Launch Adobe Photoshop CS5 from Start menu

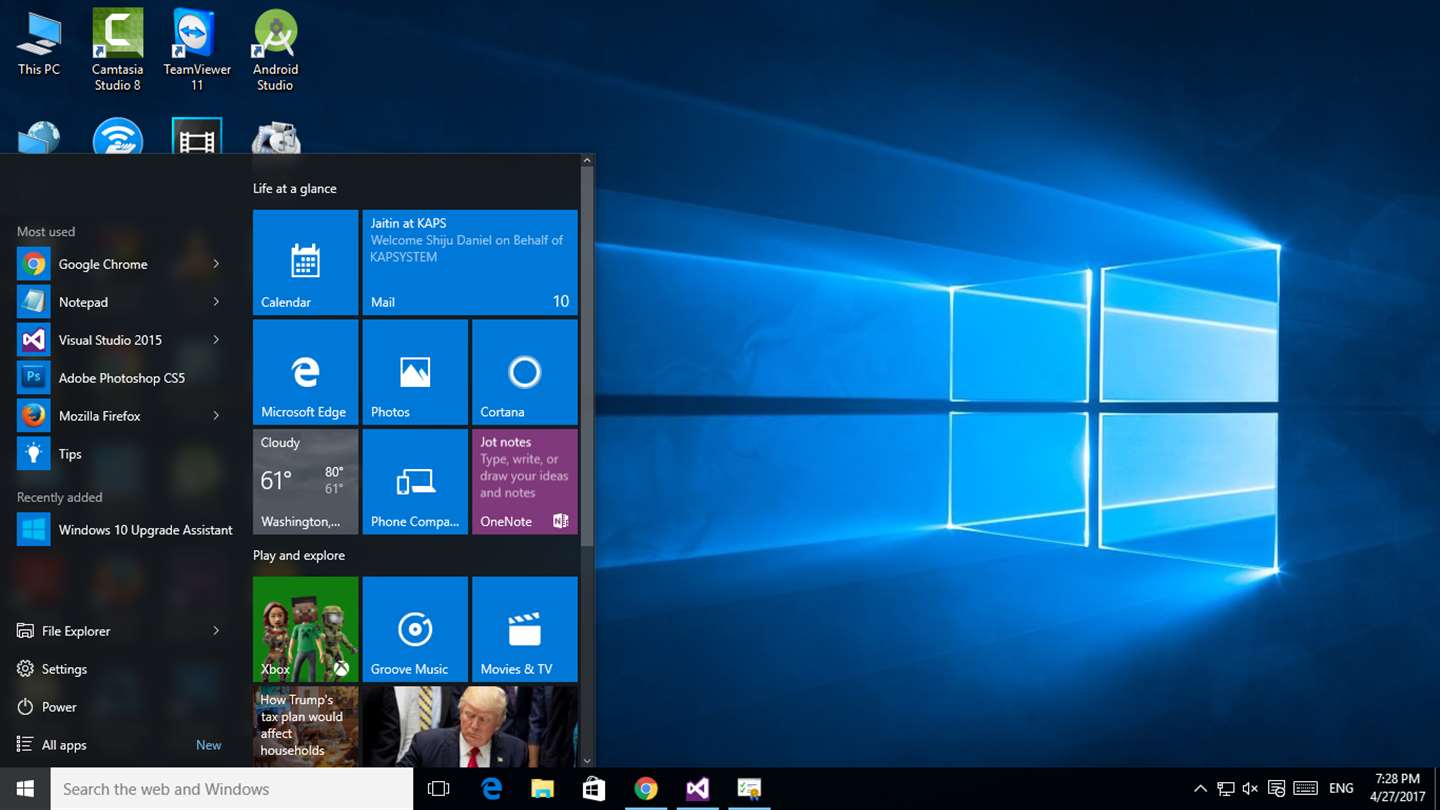point(120,378)
